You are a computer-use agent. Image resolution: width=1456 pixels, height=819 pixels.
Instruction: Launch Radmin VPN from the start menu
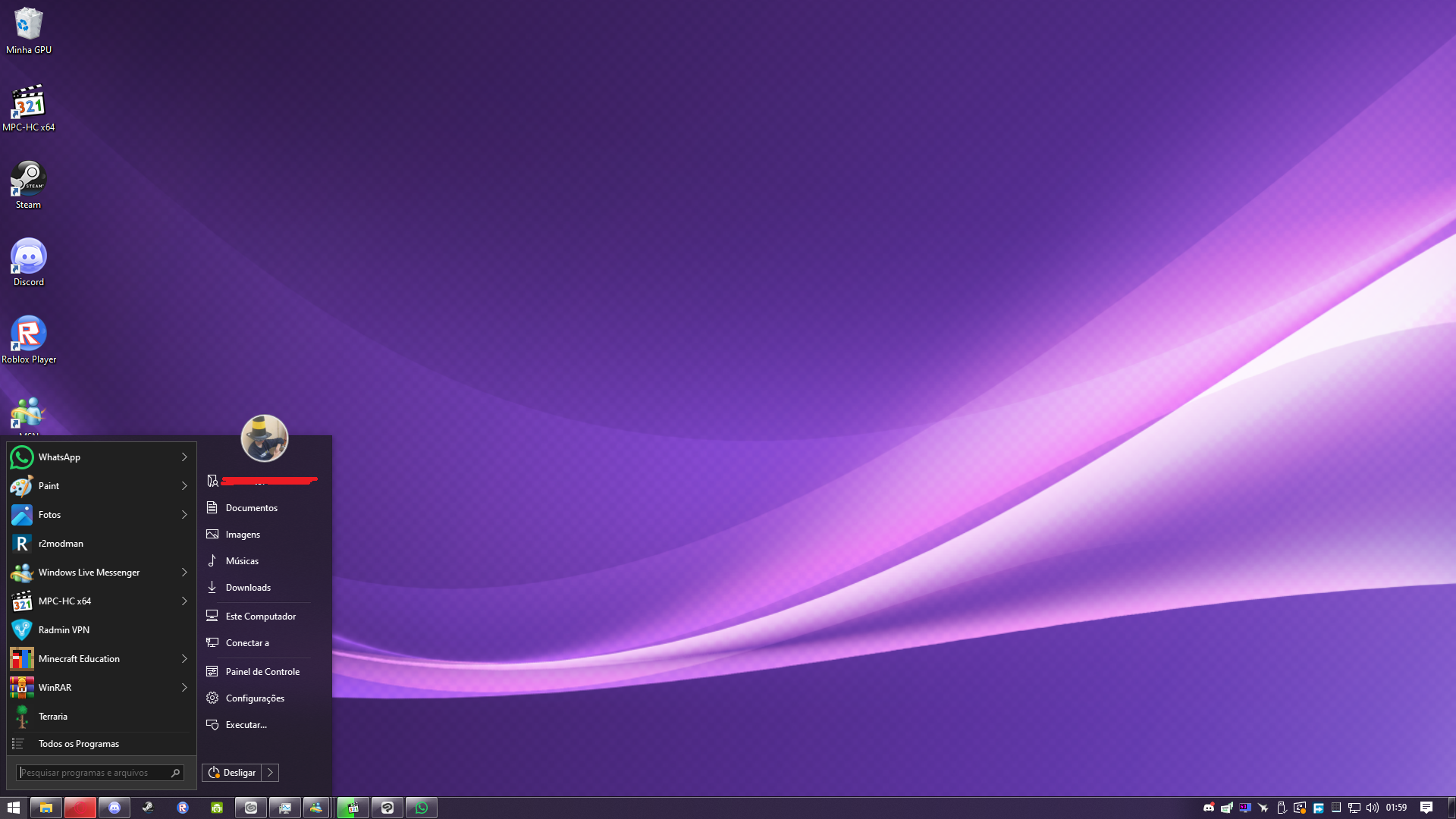64,630
